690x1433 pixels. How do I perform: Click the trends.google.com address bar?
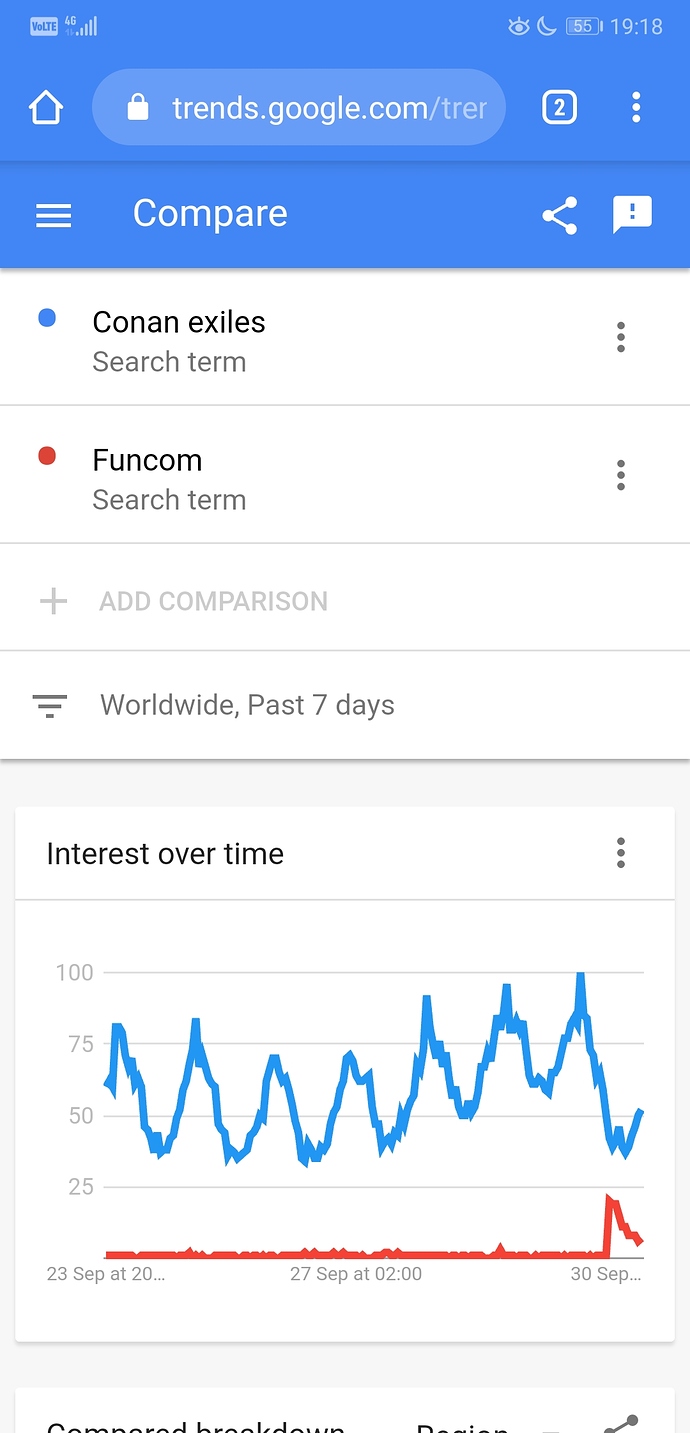(299, 107)
